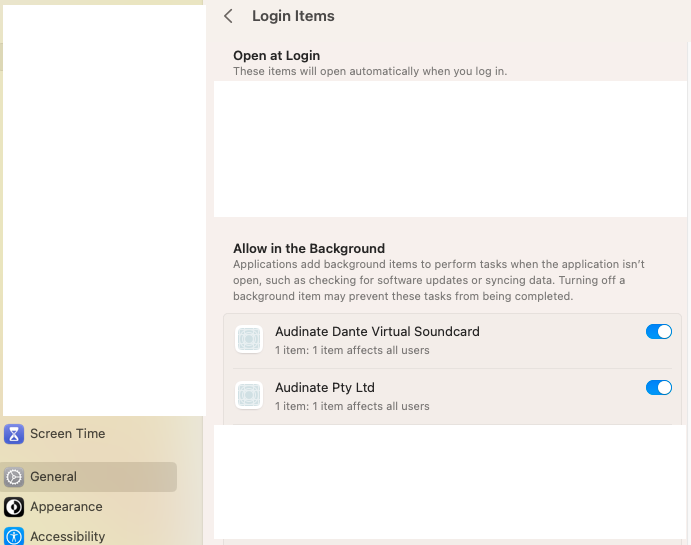Disable Audinate Dante Virtual Soundcard background toggle
The image size is (691, 545).
(x=658, y=332)
